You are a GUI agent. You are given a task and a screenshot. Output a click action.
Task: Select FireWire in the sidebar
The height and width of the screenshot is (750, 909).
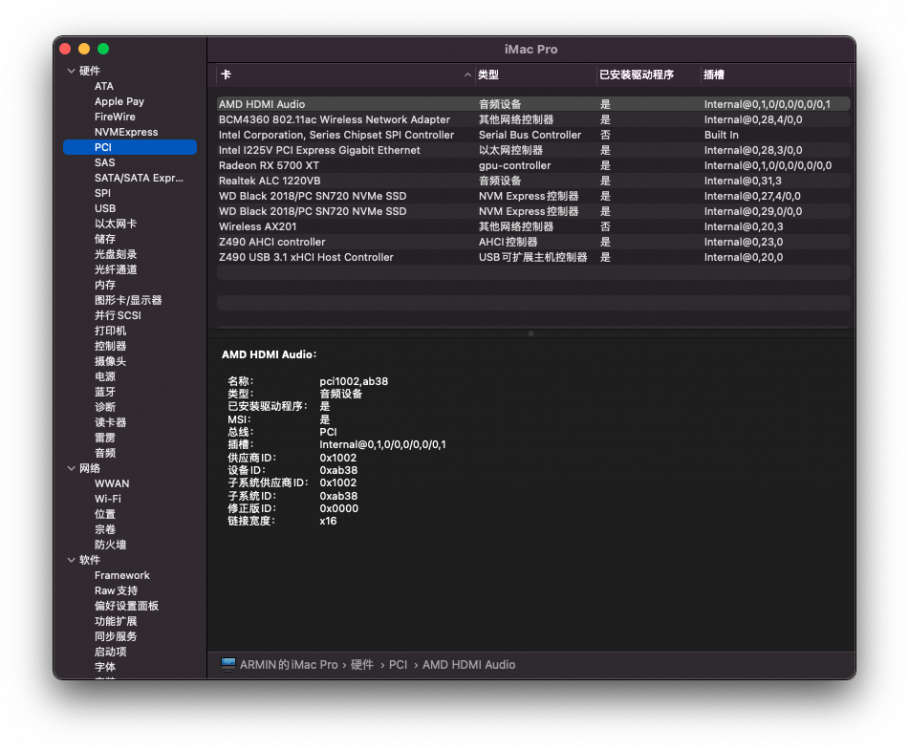tap(115, 116)
